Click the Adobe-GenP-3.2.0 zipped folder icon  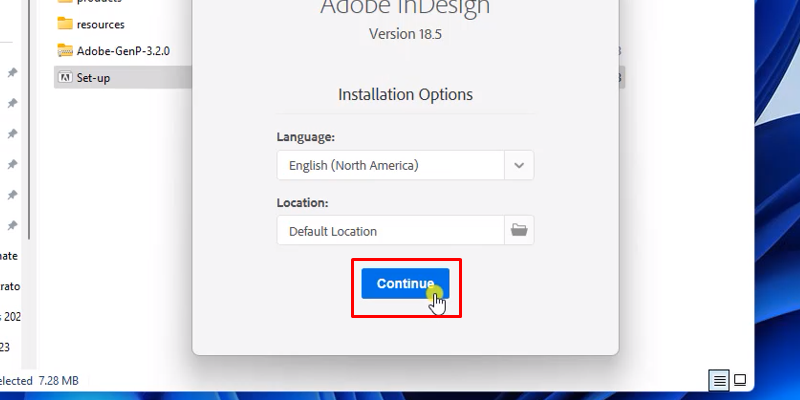(x=65, y=50)
